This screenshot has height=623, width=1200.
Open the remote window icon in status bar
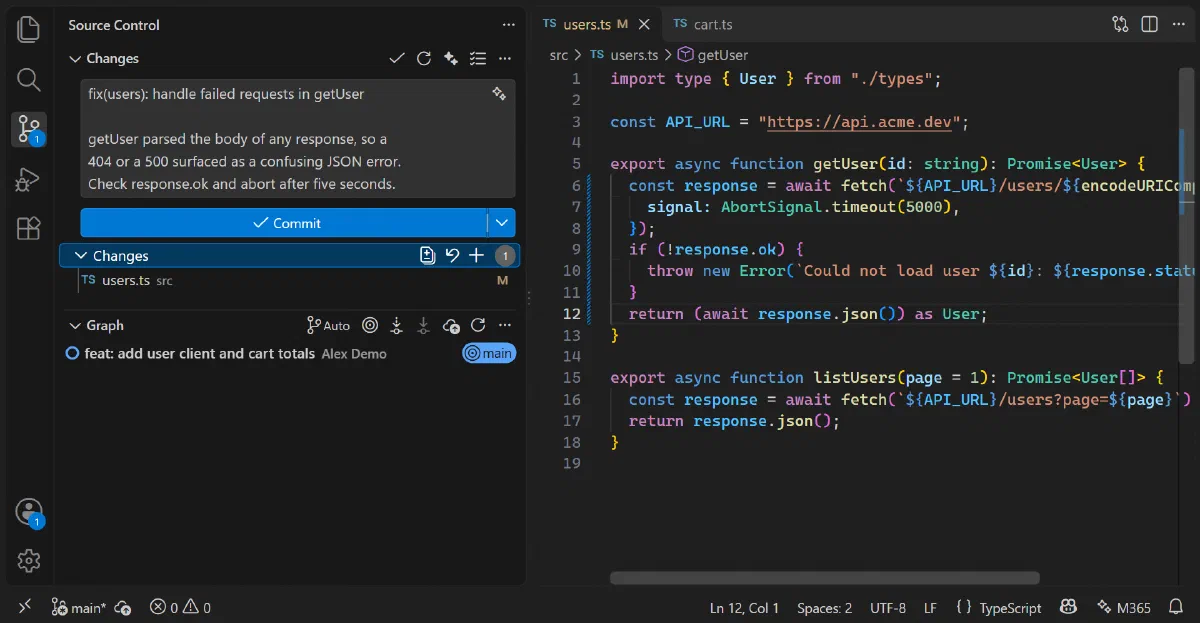click(25, 607)
